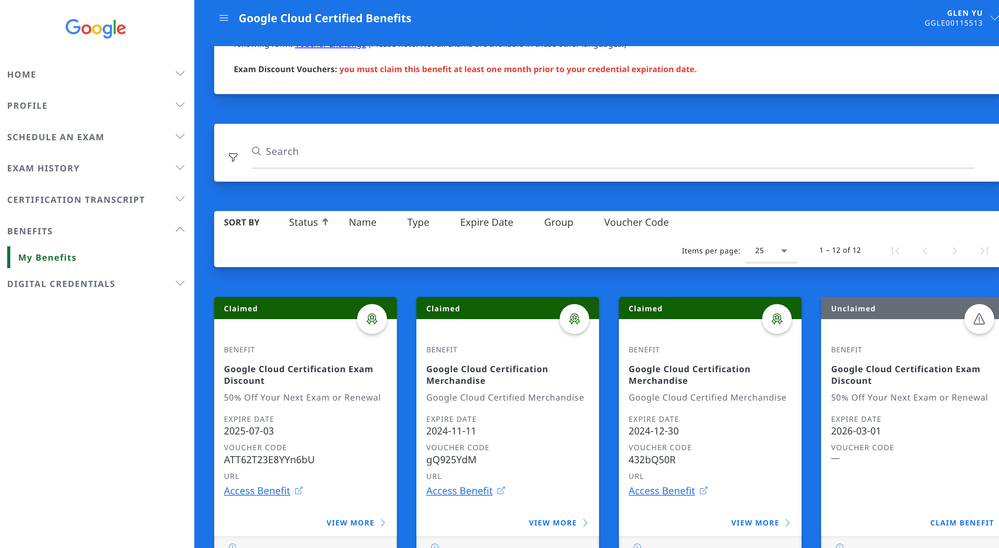
Task: Click the filter funnel icon
Action: pyautogui.click(x=233, y=157)
